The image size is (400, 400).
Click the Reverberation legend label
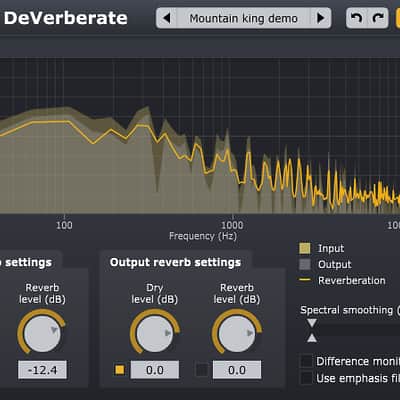click(352, 280)
